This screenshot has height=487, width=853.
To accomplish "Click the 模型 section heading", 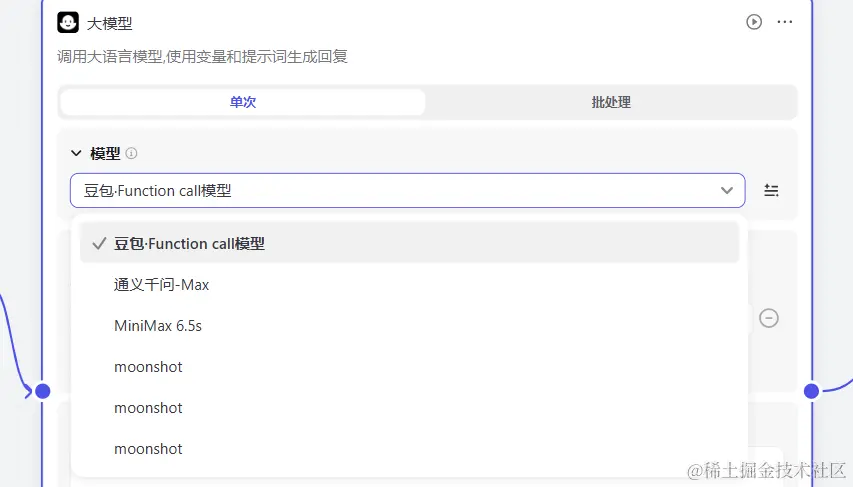I will pyautogui.click(x=105, y=153).
